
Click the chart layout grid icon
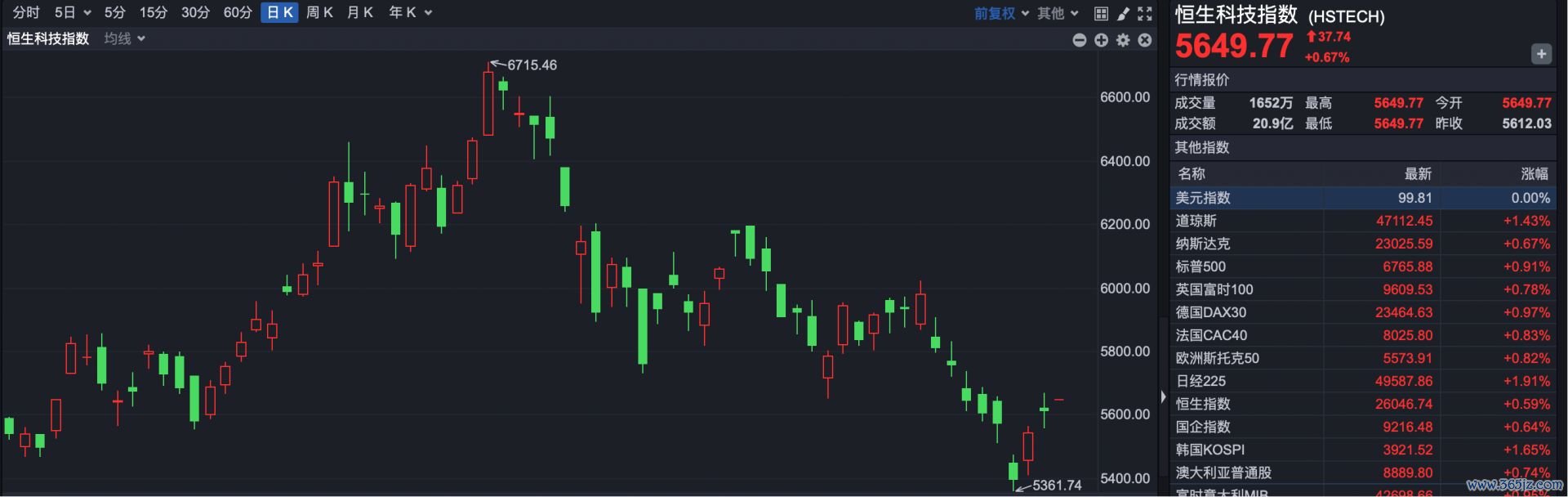(x=1101, y=13)
